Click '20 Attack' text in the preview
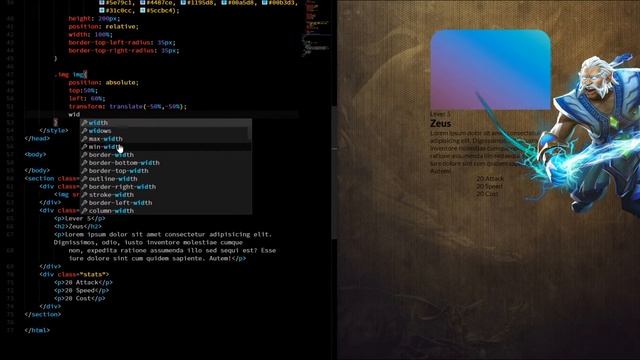The width and height of the screenshot is (640, 360). click(490, 179)
